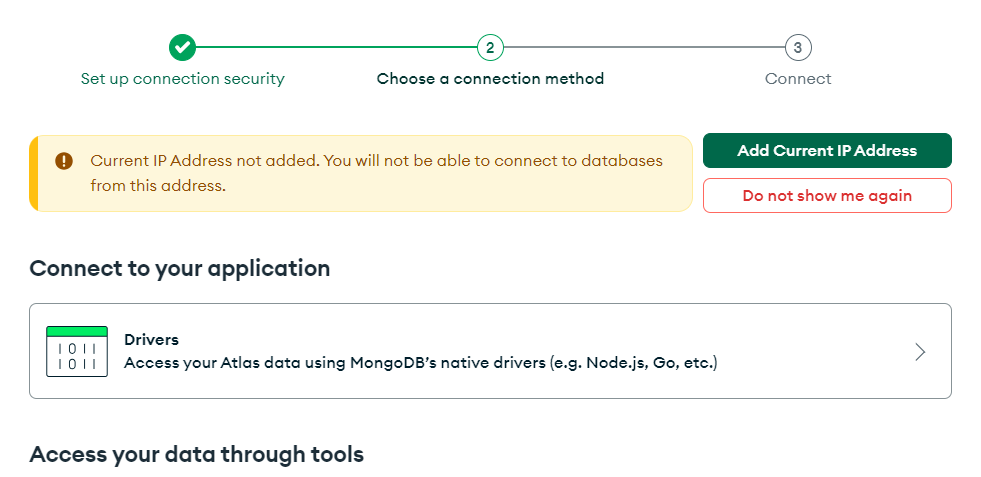Viewport: 981px width, 477px height.
Task: Dismiss warning with Do not show me again
Action: pos(827,196)
